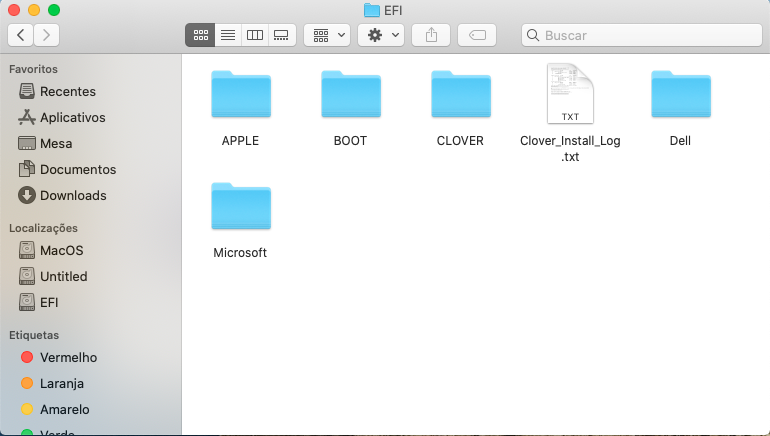
Task: Zoom the window with green button
Action: click(54, 10)
